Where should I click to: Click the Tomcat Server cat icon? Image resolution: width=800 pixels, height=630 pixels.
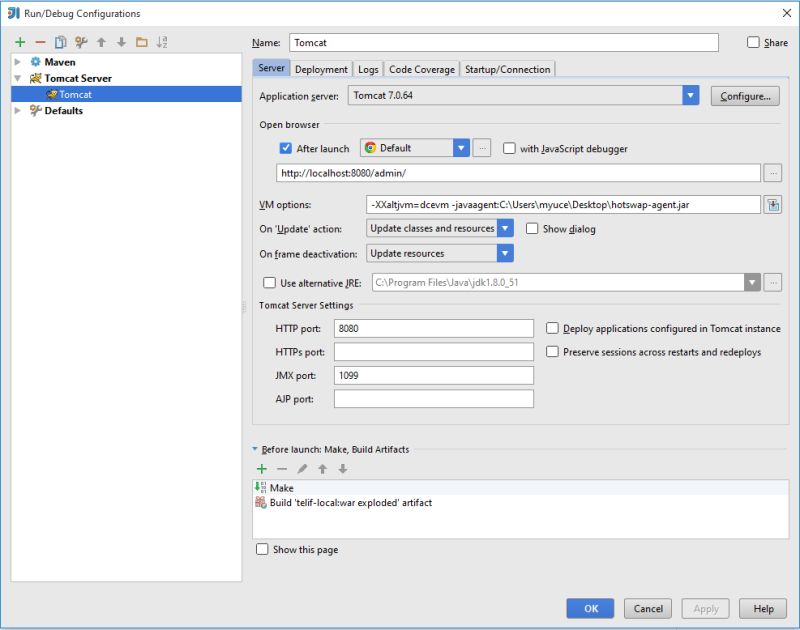point(35,78)
